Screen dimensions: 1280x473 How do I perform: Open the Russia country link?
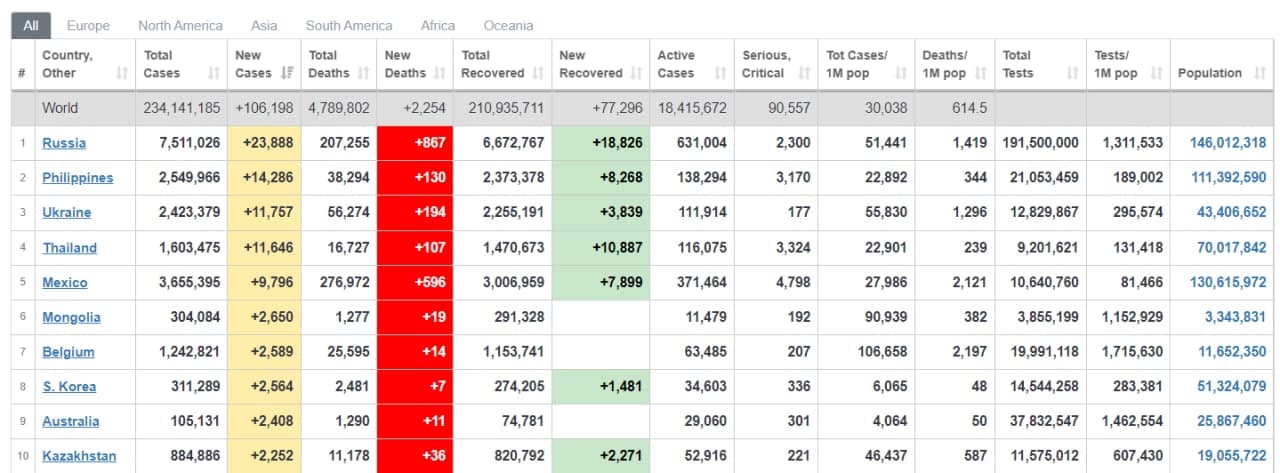(64, 143)
